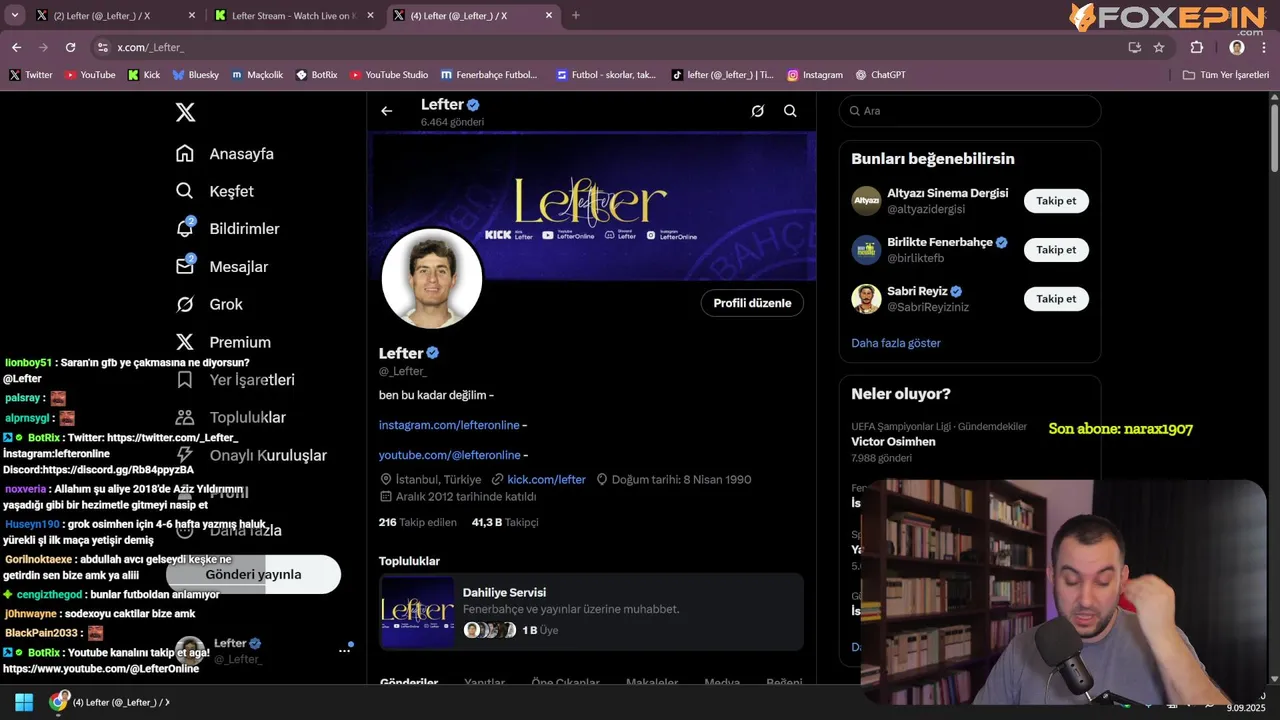This screenshot has height=720, width=1280.
Task: Open site information icon in address bar
Action: [x=102, y=47]
